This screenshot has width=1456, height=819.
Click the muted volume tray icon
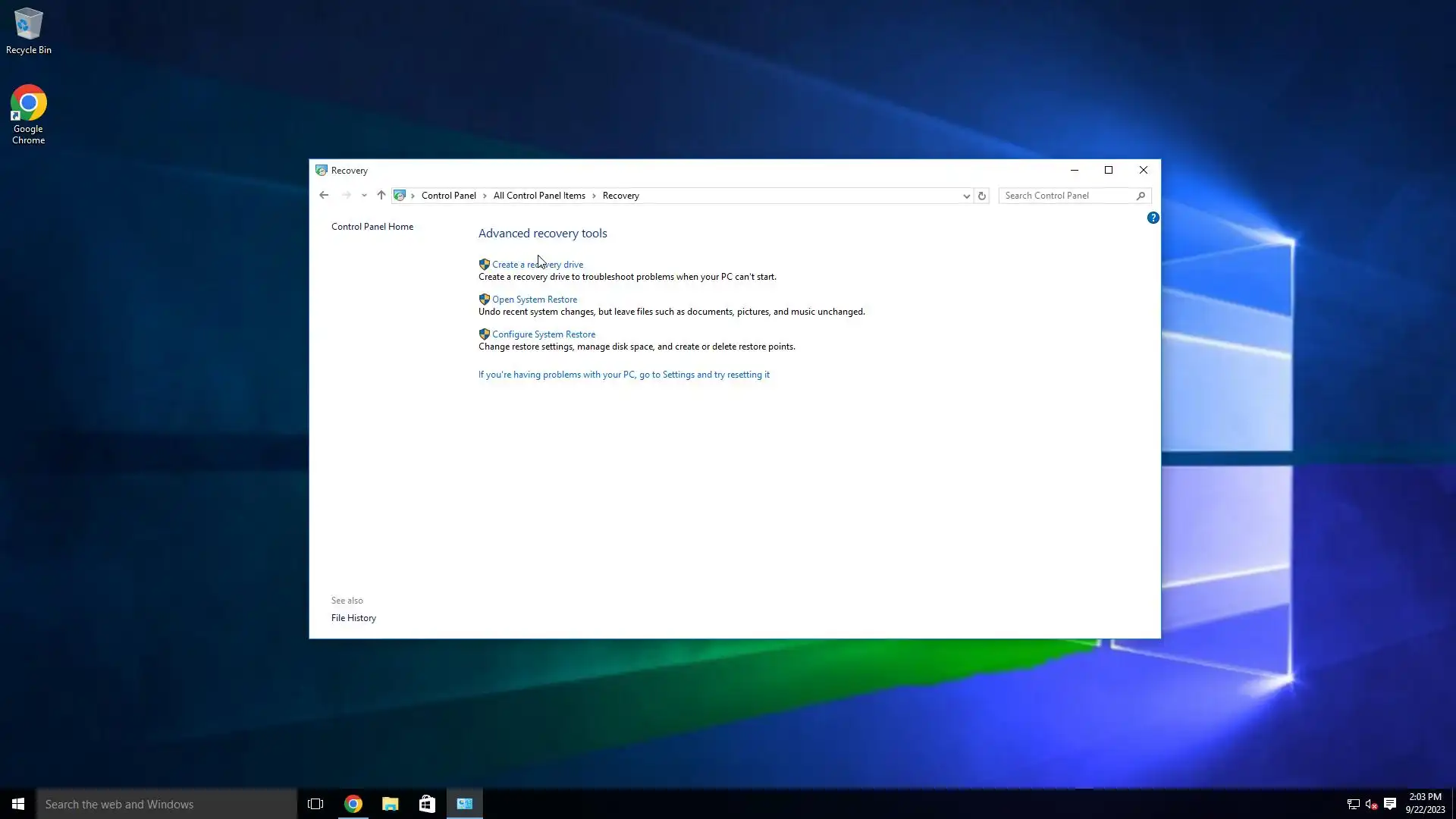[x=1371, y=804]
